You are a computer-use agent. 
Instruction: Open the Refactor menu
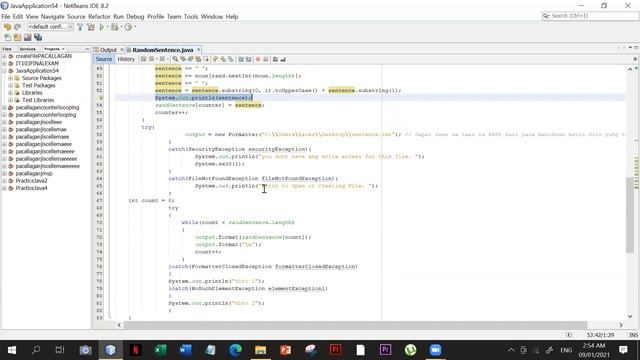99,17
